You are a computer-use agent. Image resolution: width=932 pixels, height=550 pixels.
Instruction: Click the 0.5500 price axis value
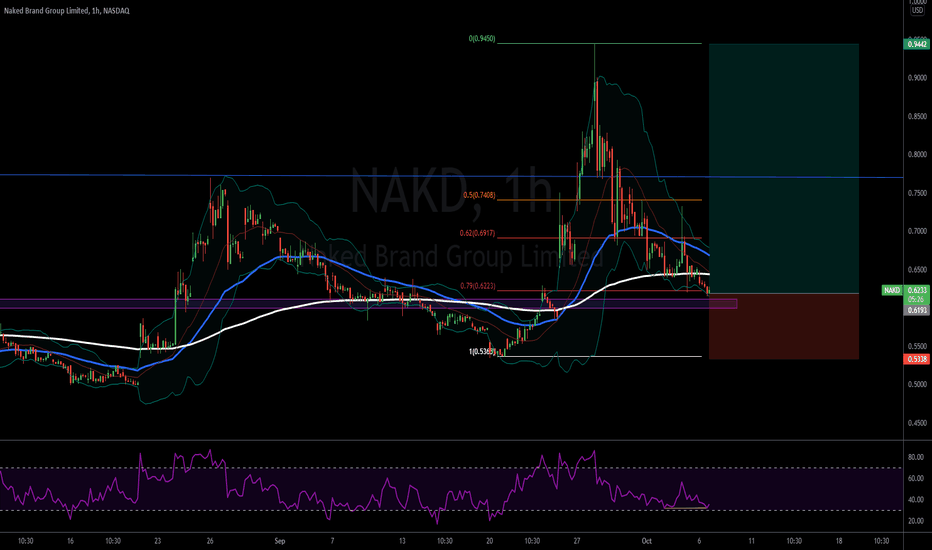pos(917,346)
